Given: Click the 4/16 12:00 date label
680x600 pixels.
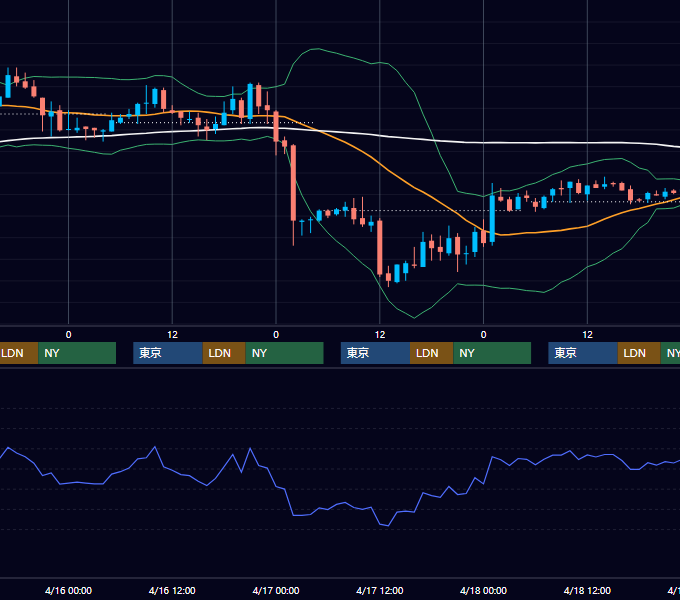Looking at the screenshot, I should click(172, 590).
